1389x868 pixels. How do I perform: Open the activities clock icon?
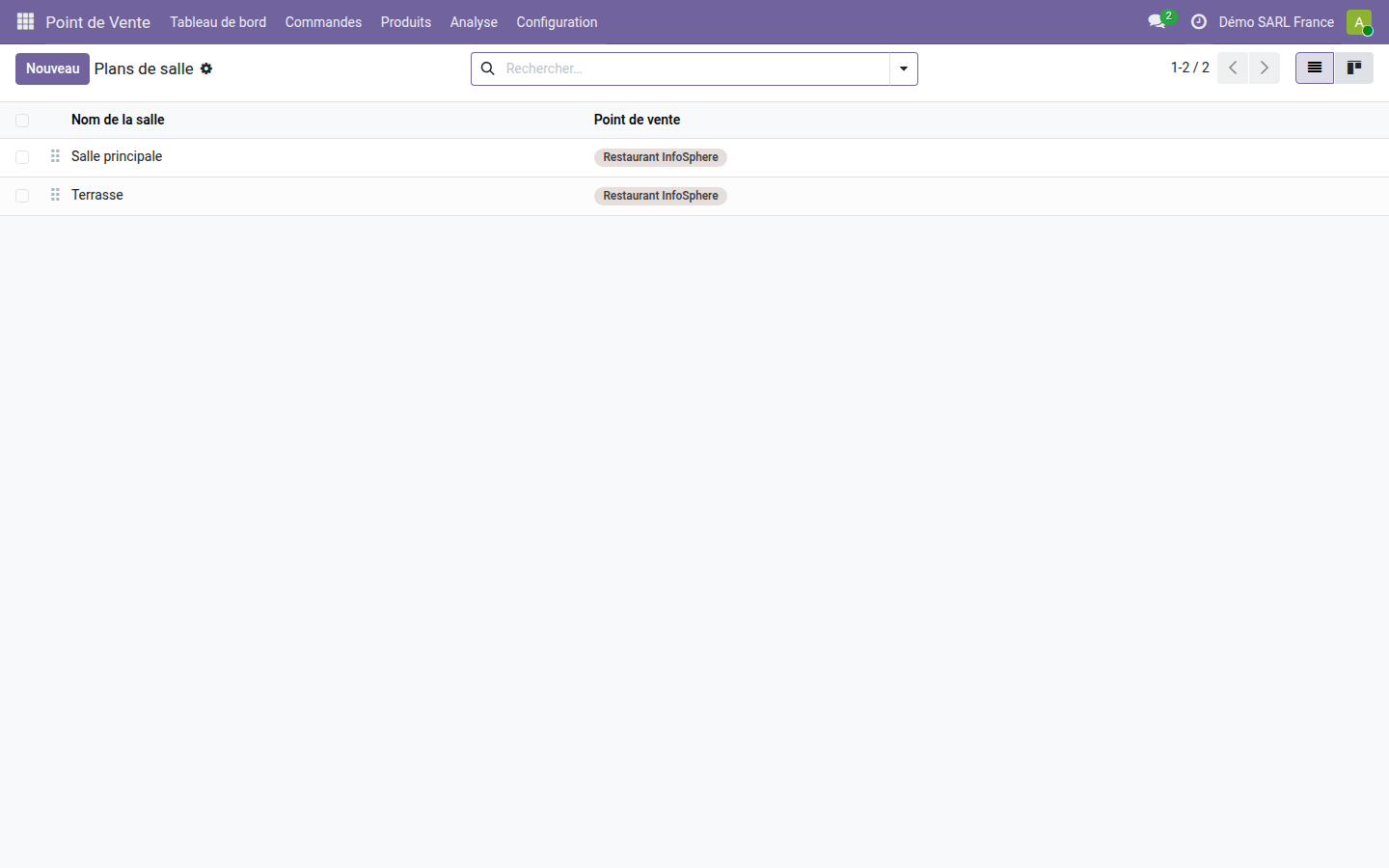pyautogui.click(x=1199, y=21)
